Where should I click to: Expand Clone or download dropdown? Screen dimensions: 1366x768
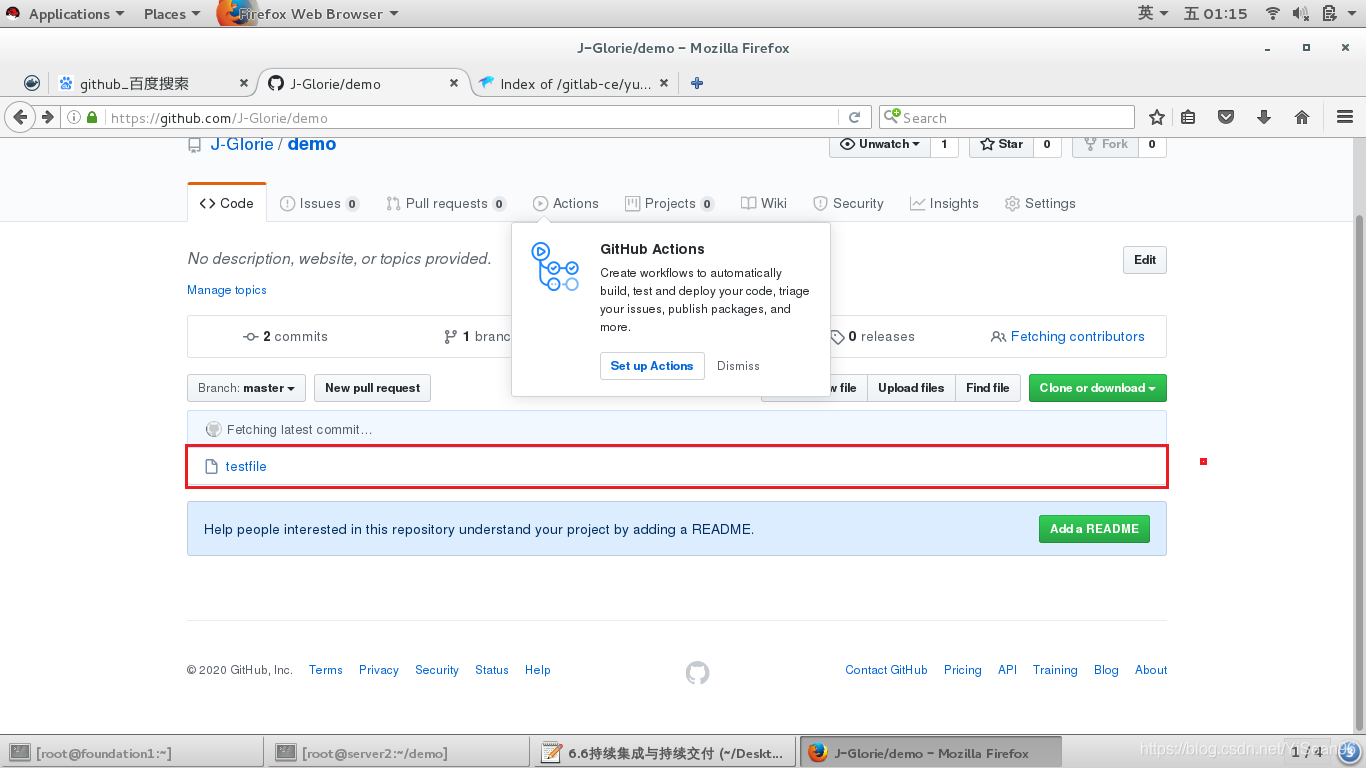pos(1097,388)
